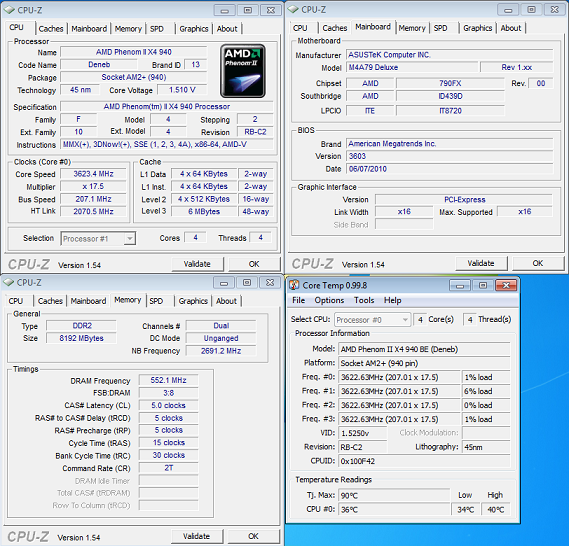
Task: Minimize the Core Temp window
Action: coord(459,286)
